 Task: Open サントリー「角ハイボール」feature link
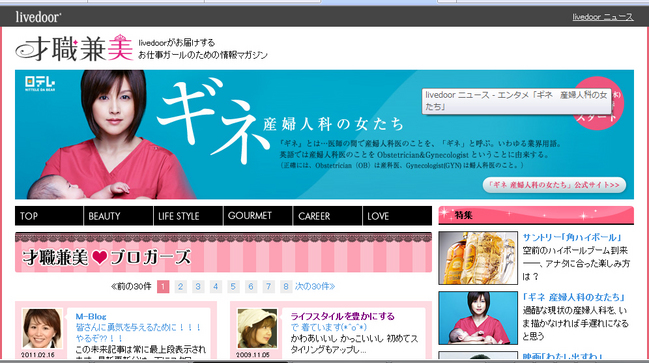point(572,237)
